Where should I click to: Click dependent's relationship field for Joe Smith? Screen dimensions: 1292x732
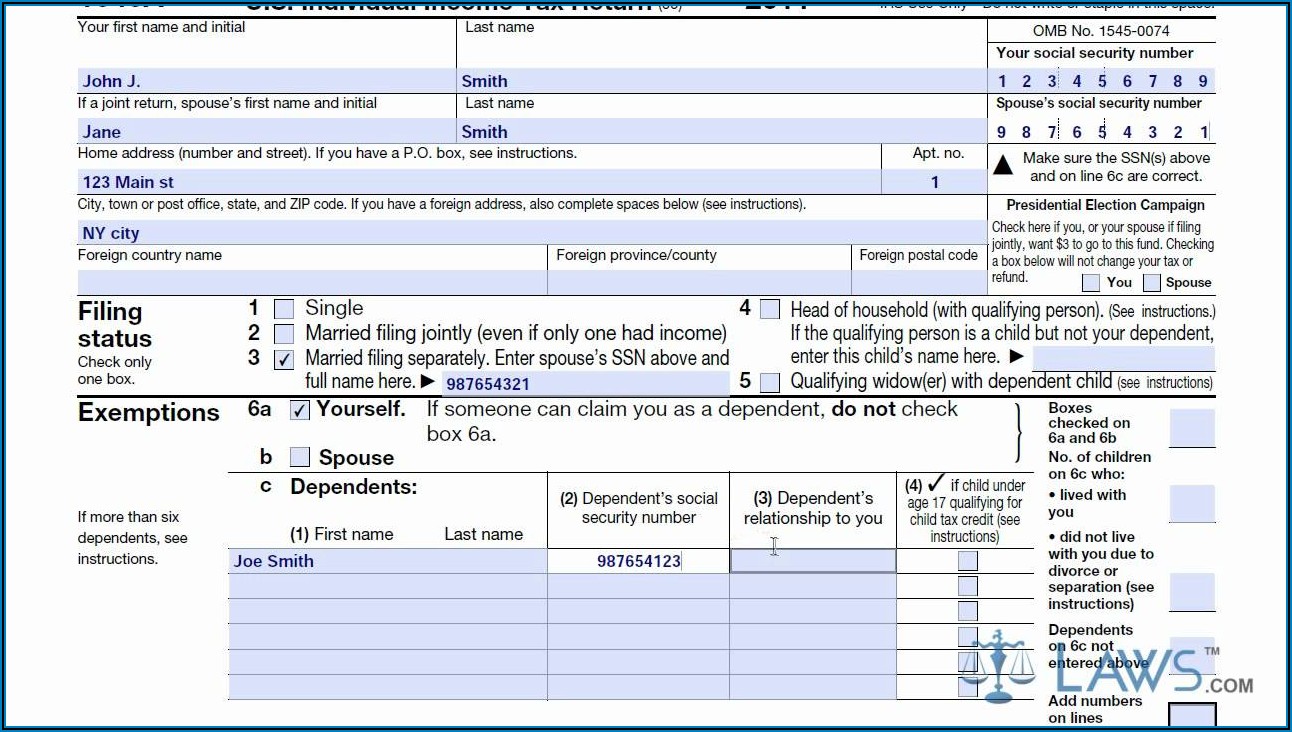[812, 561]
